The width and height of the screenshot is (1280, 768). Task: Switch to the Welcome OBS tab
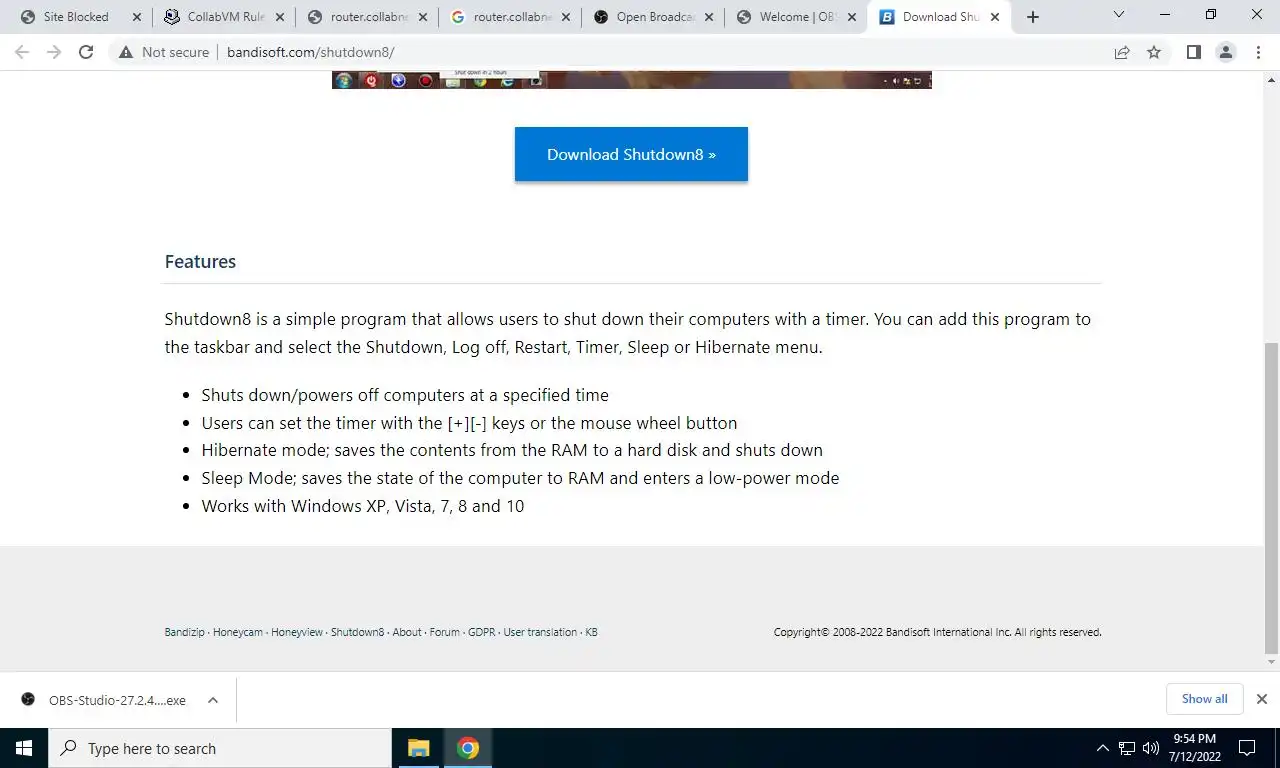[x=796, y=17]
